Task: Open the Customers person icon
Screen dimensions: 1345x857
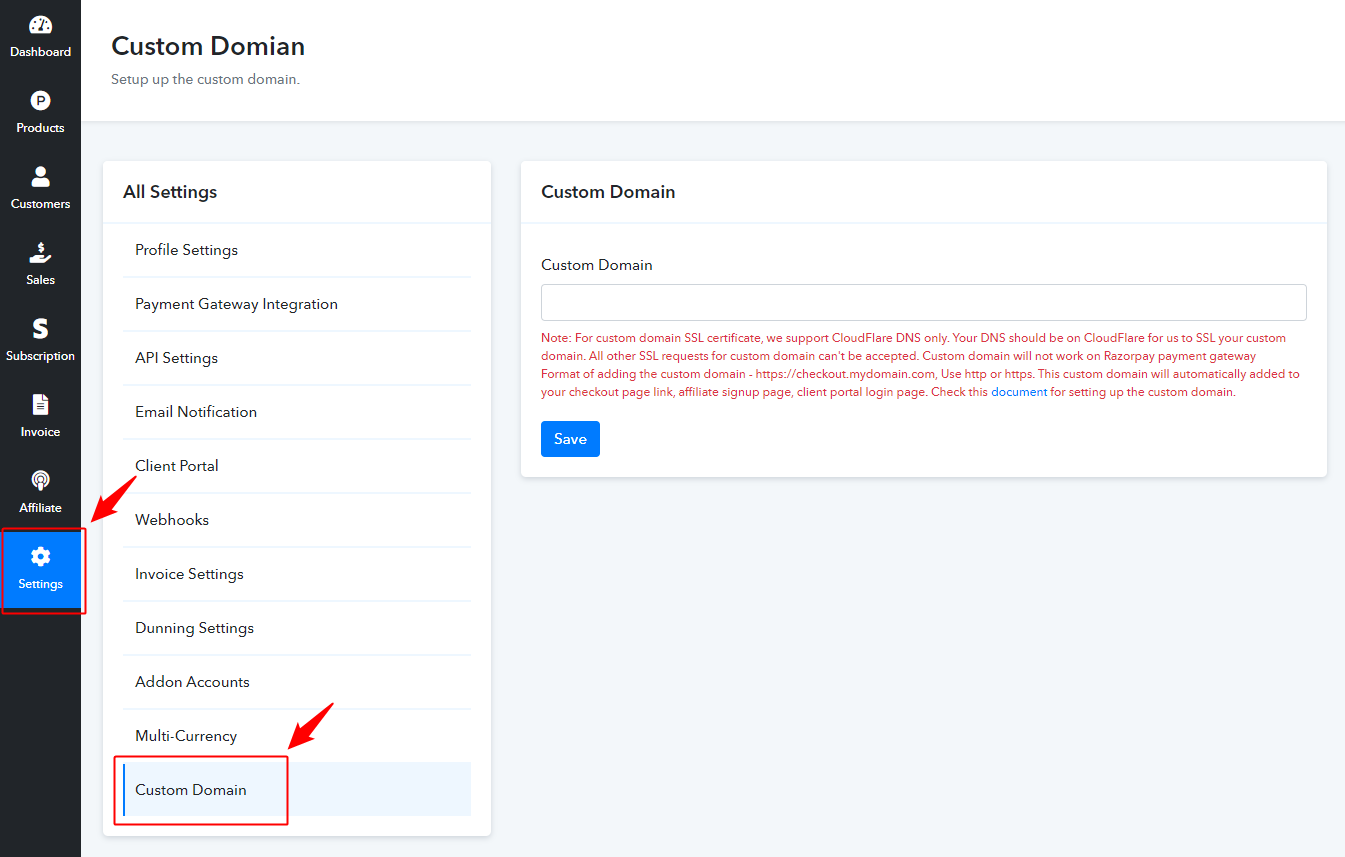Action: (40, 177)
